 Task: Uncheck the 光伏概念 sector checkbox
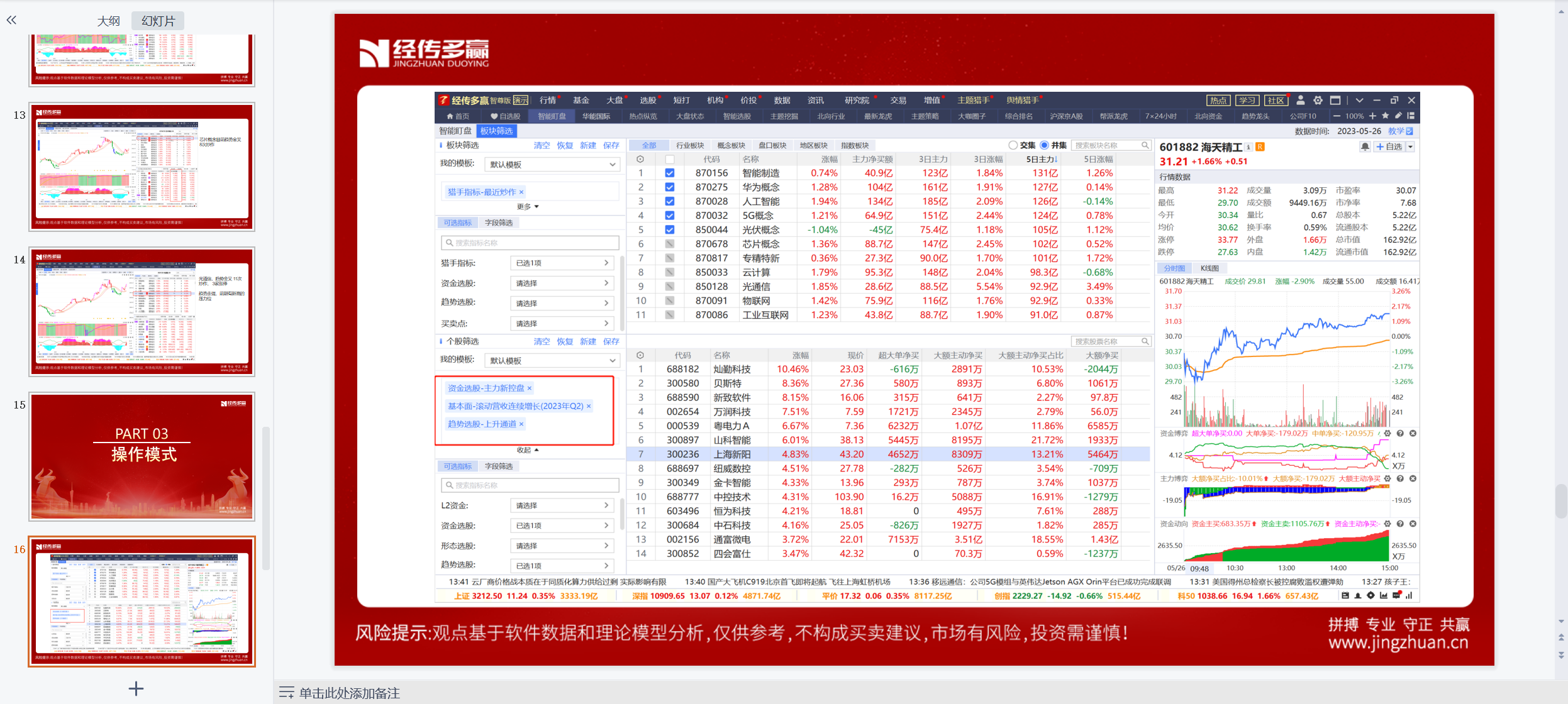(x=670, y=230)
